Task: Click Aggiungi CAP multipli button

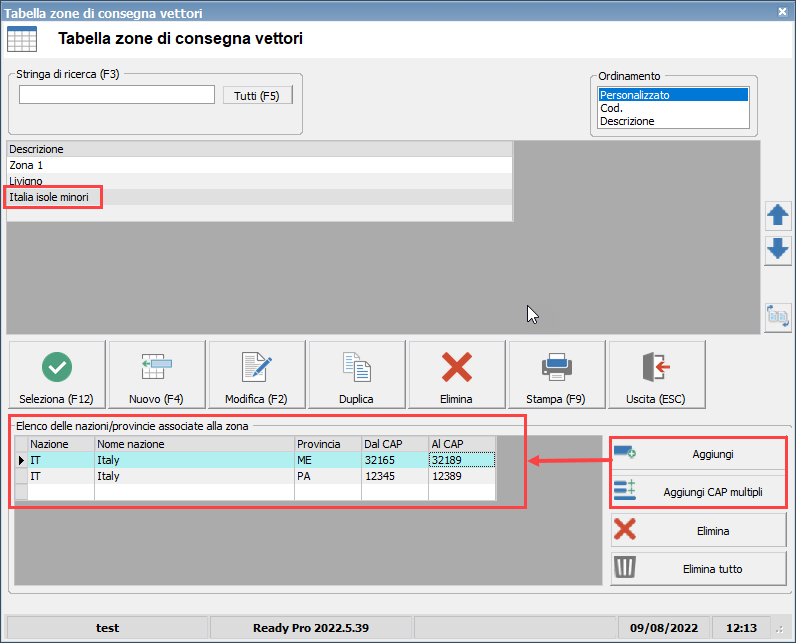Action: 699,492
